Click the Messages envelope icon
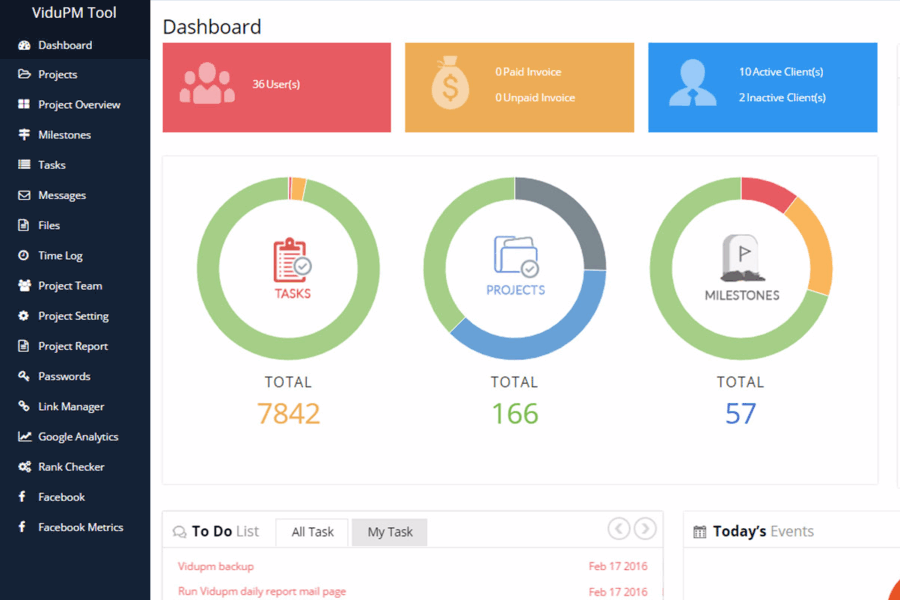 24,195
